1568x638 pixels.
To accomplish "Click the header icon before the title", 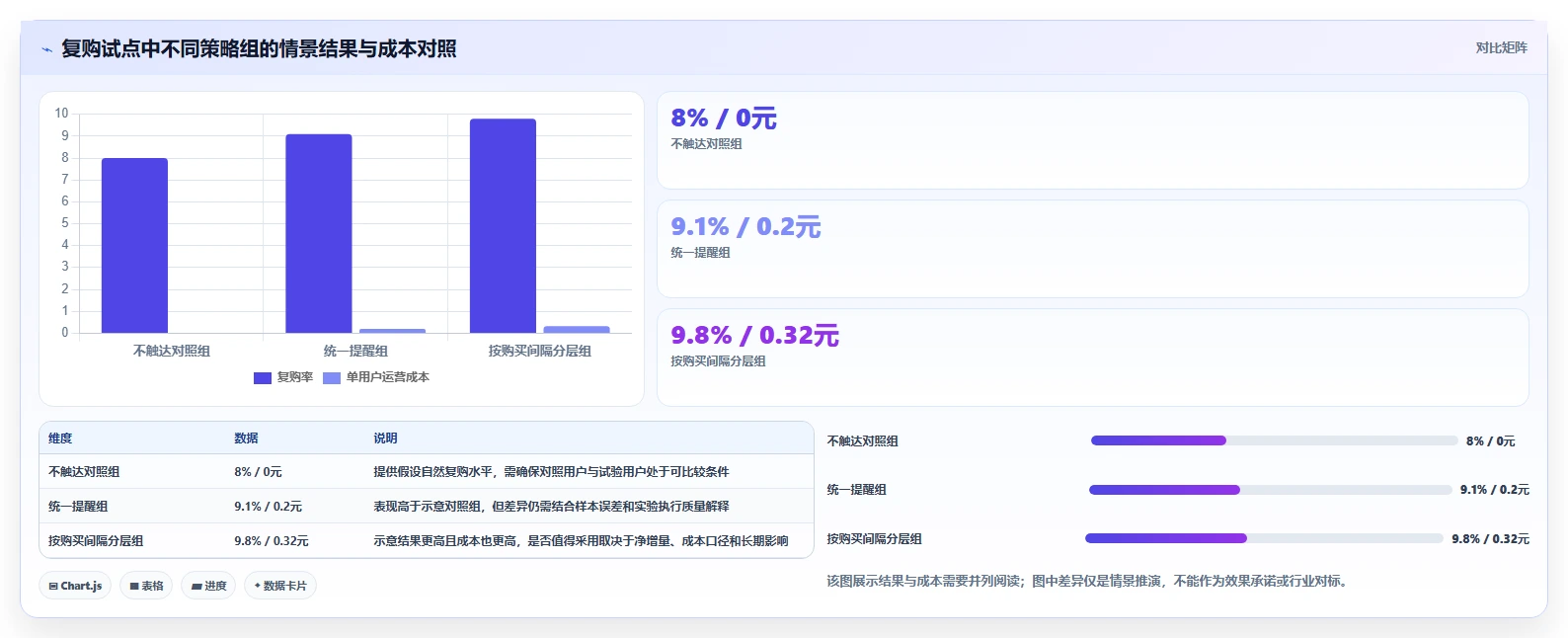I will [x=46, y=49].
